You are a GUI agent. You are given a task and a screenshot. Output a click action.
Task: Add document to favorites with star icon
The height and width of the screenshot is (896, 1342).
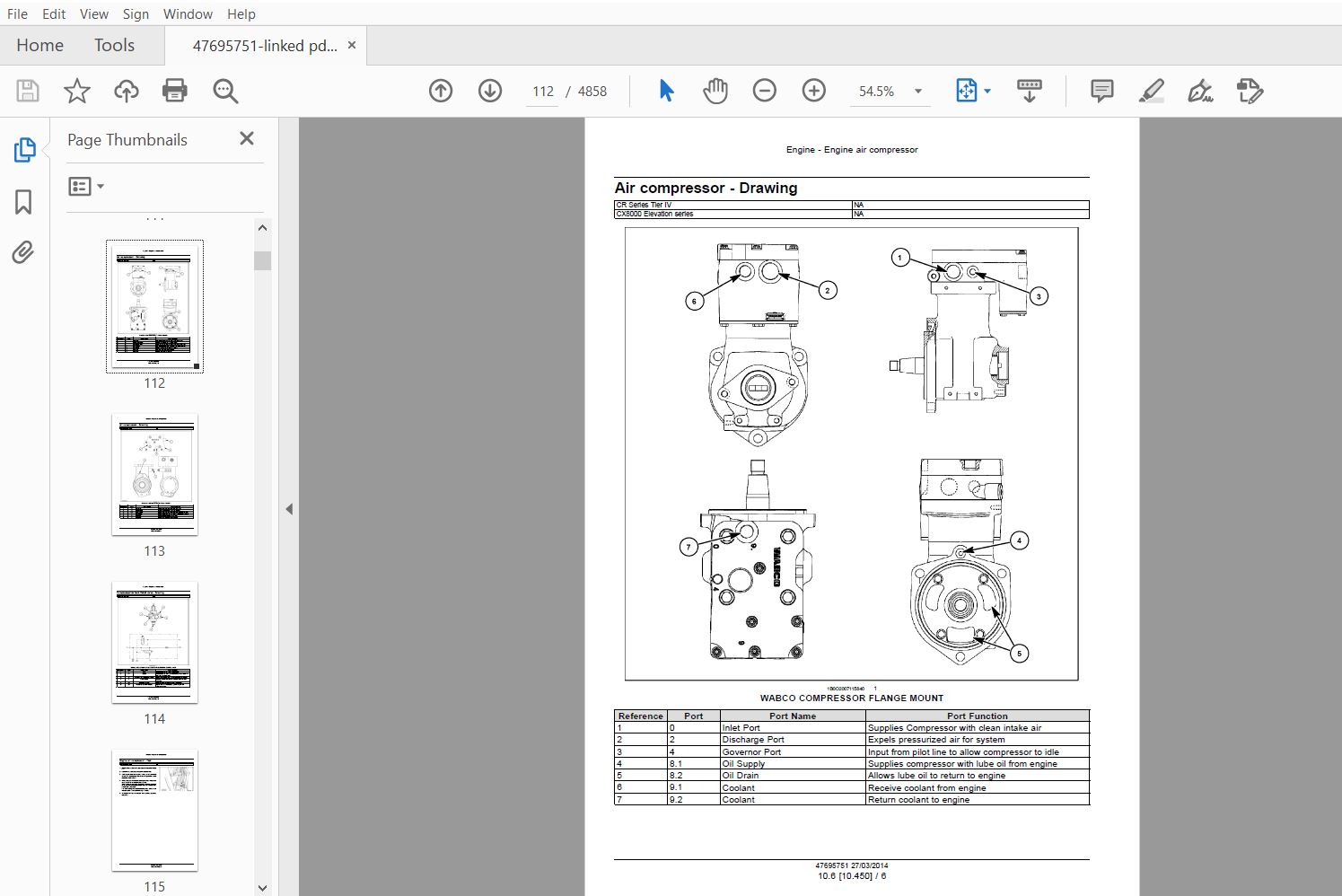pos(77,91)
